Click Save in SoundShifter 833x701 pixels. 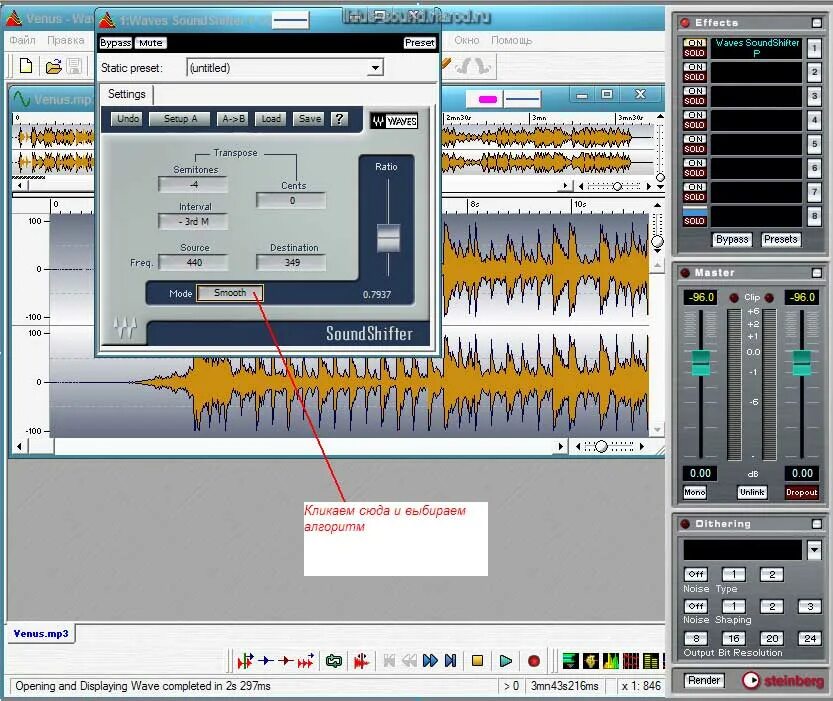point(310,119)
